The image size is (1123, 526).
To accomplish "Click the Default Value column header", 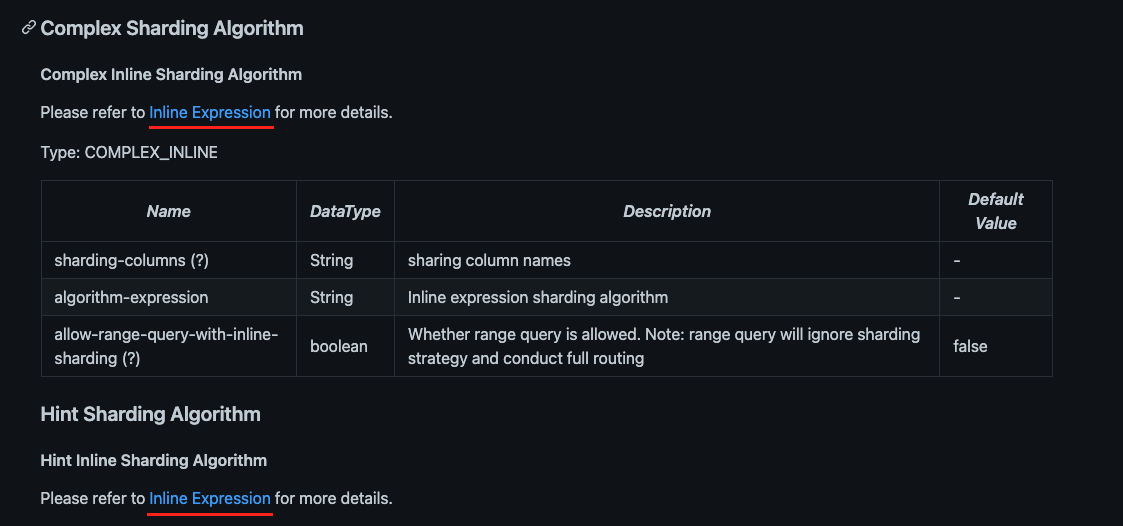I will [x=996, y=211].
